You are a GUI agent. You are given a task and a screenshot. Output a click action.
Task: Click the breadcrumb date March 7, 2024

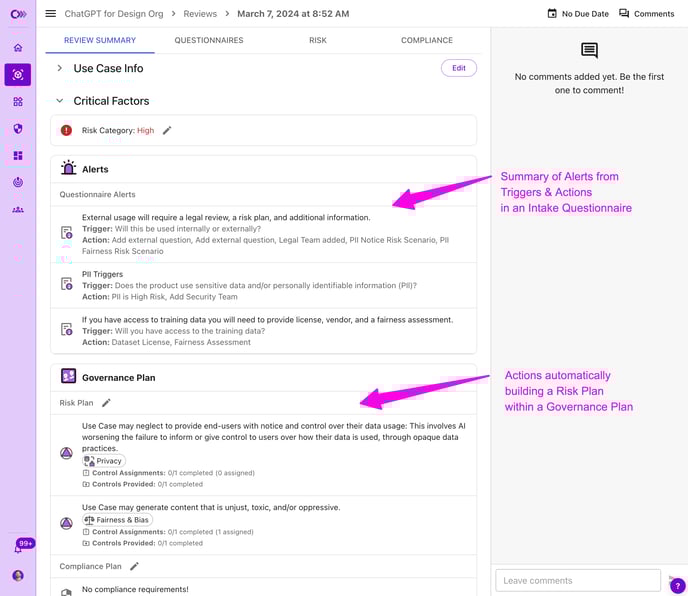pos(293,14)
